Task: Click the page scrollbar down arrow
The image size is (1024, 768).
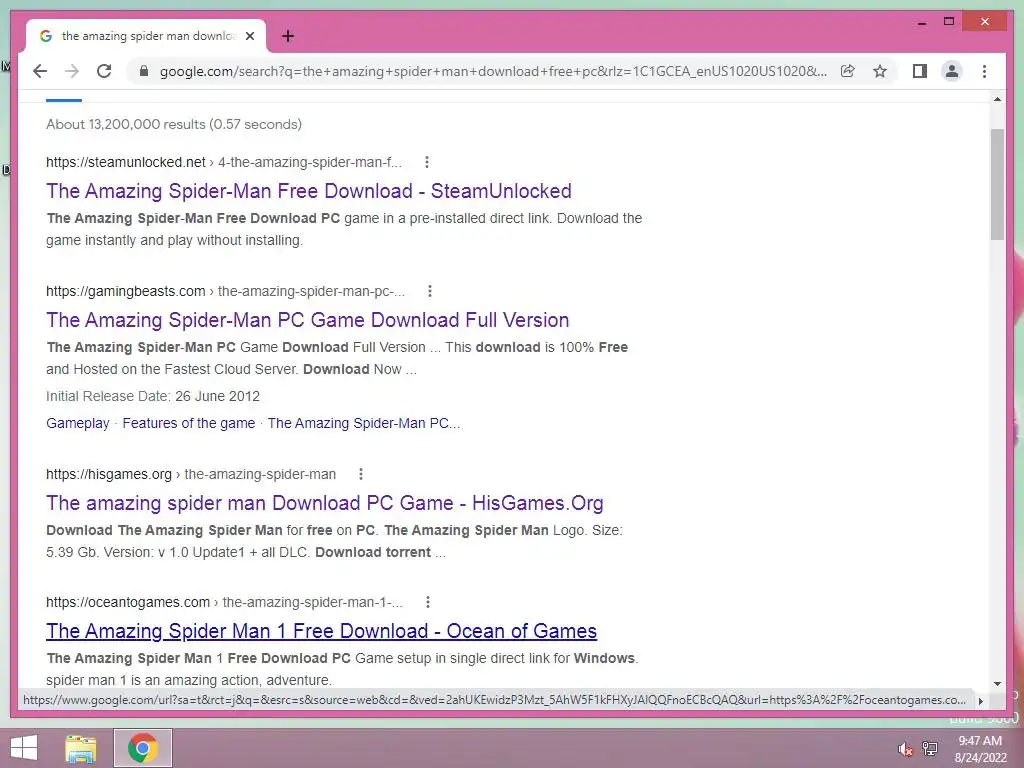Action: [997, 684]
